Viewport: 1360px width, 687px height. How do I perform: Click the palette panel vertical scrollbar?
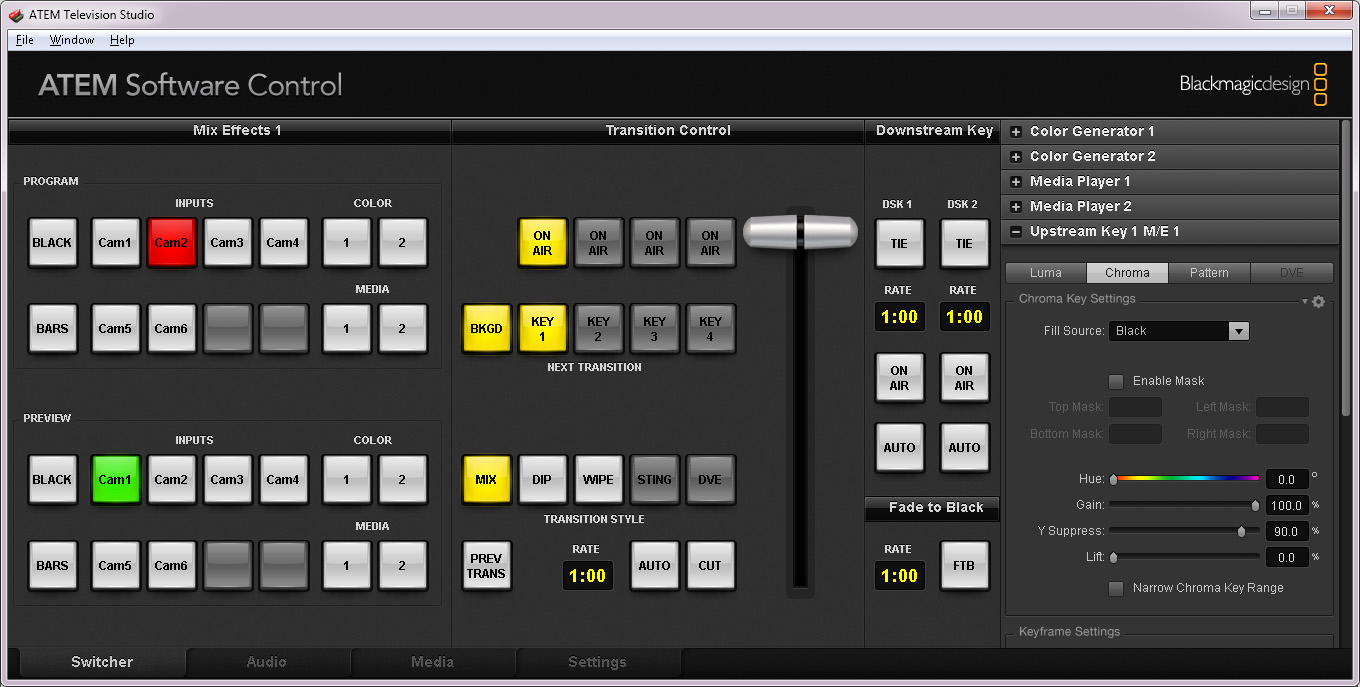tap(1346, 270)
